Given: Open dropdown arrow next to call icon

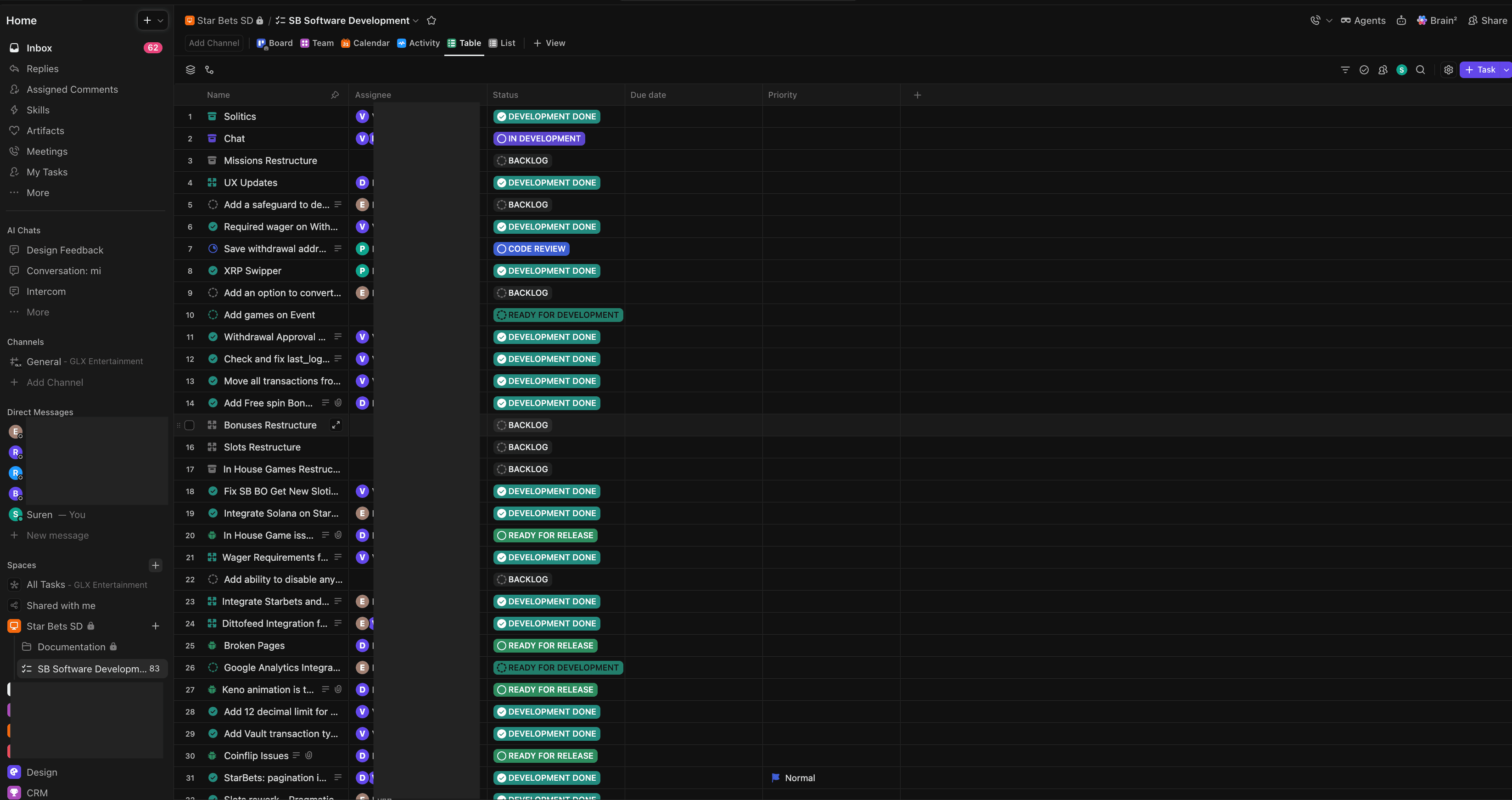Looking at the screenshot, I should (1329, 21).
